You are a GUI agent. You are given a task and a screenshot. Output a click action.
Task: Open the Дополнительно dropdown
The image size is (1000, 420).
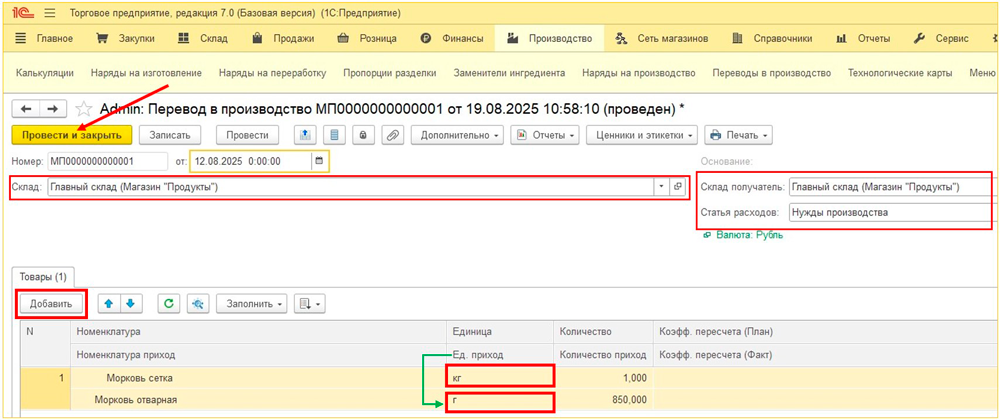(459, 135)
